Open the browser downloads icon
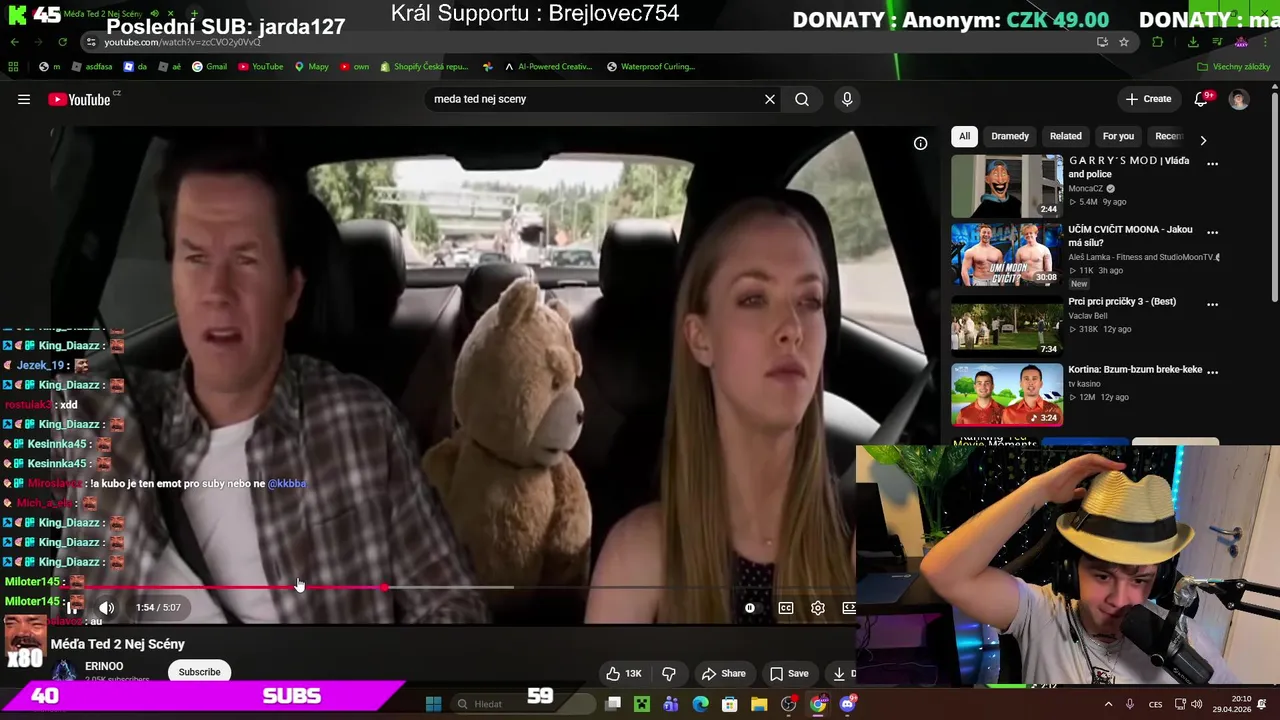This screenshot has width=1280, height=720. pos(1193,42)
